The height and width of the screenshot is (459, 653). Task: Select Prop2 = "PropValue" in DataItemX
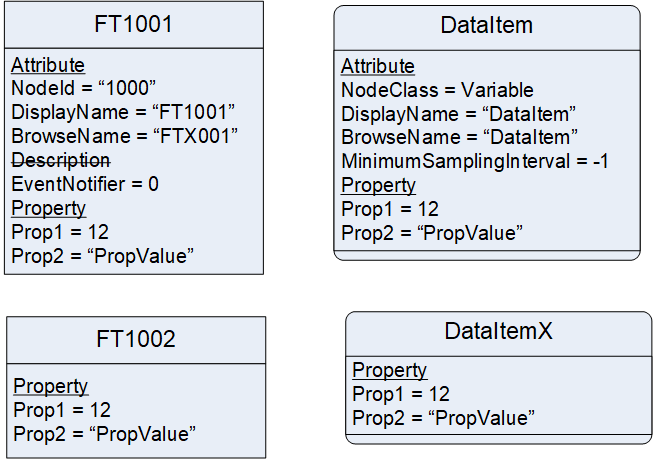pos(444,418)
